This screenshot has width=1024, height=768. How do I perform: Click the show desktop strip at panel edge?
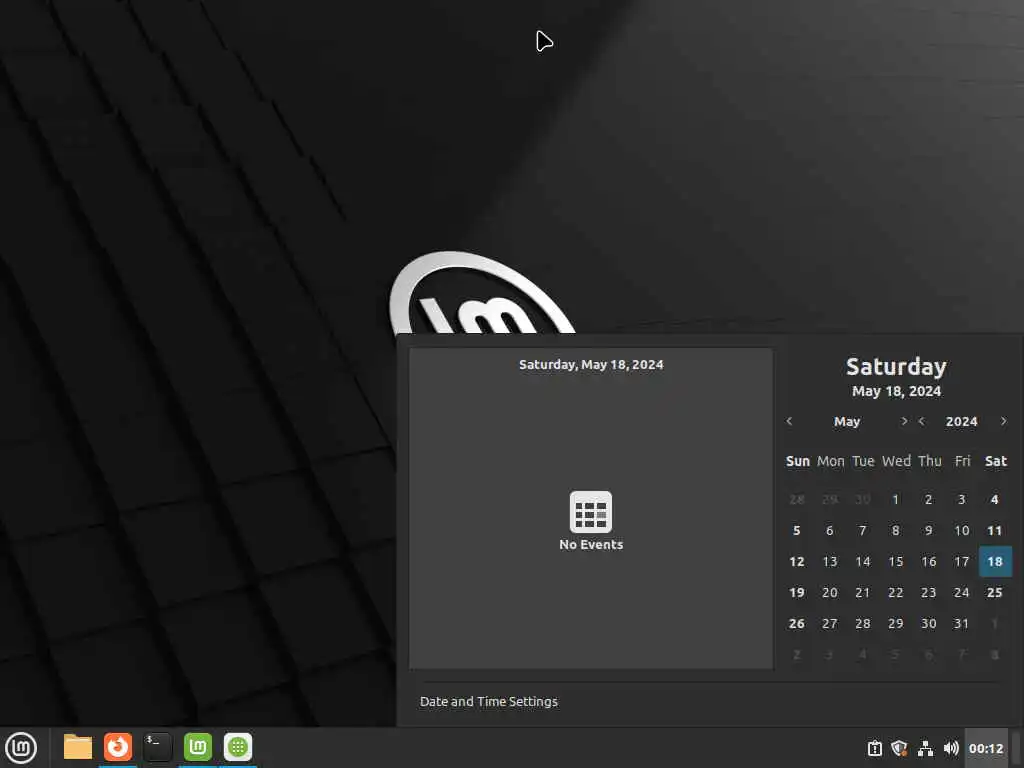pos(1016,748)
